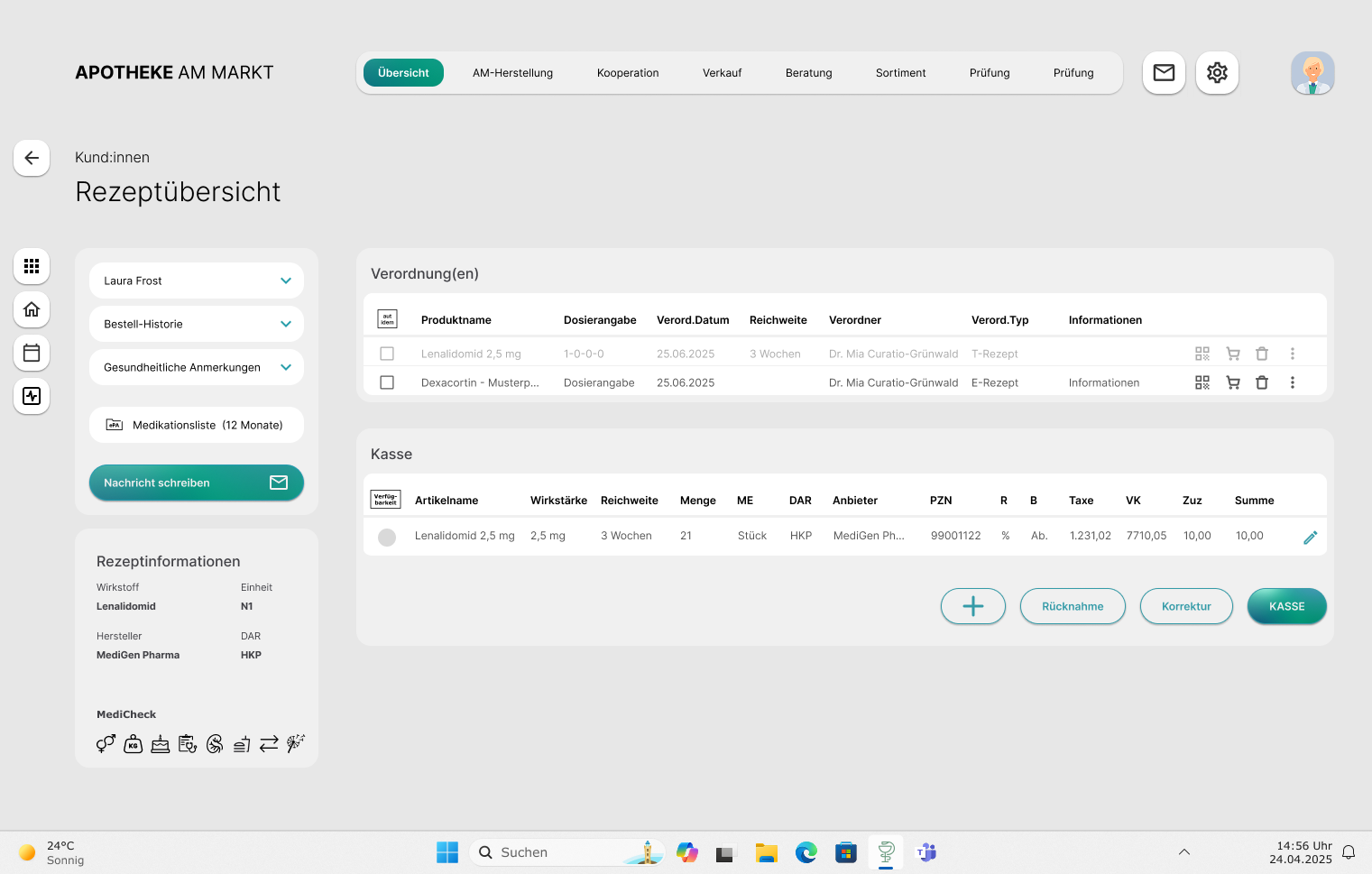This screenshot has width=1372, height=874.
Task: Open more options for Dexacortin row
Action: click(x=1293, y=382)
